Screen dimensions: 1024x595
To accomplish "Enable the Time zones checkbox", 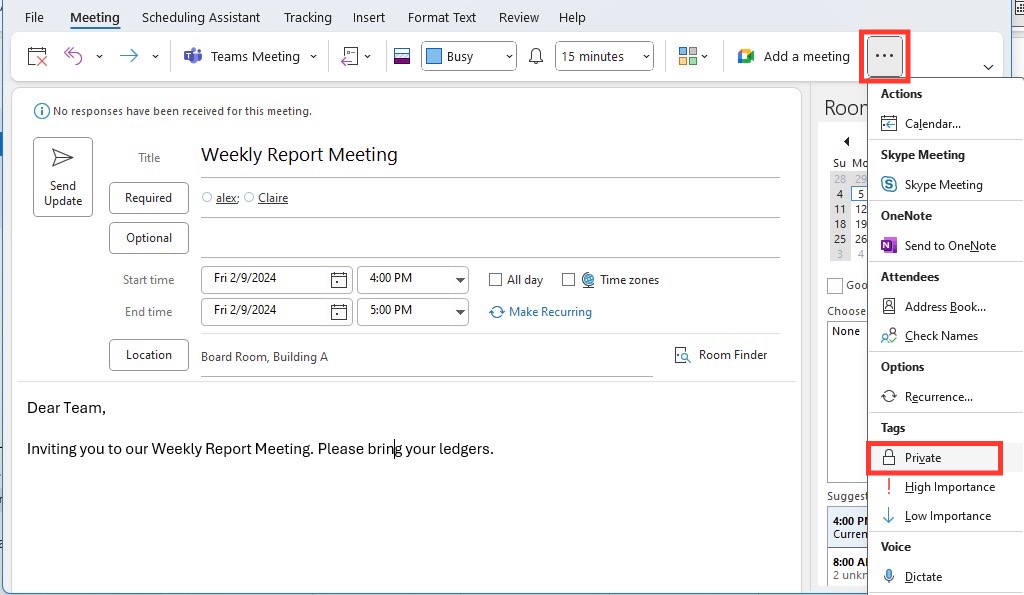I will [x=568, y=280].
